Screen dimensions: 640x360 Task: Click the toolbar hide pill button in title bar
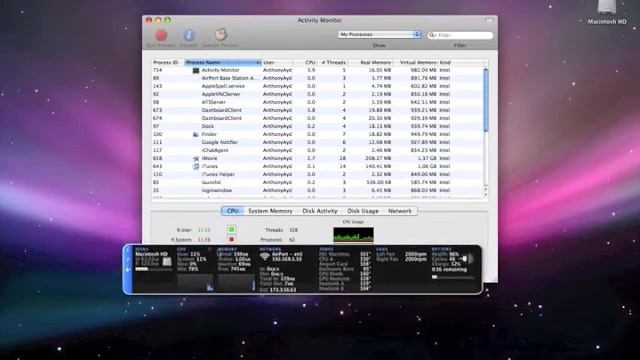(x=489, y=20)
